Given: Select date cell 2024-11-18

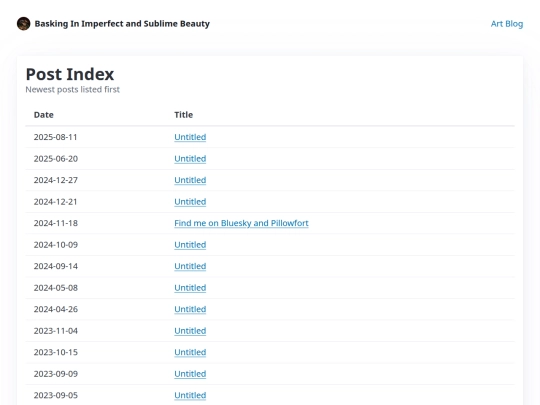Looking at the screenshot, I should point(56,223).
